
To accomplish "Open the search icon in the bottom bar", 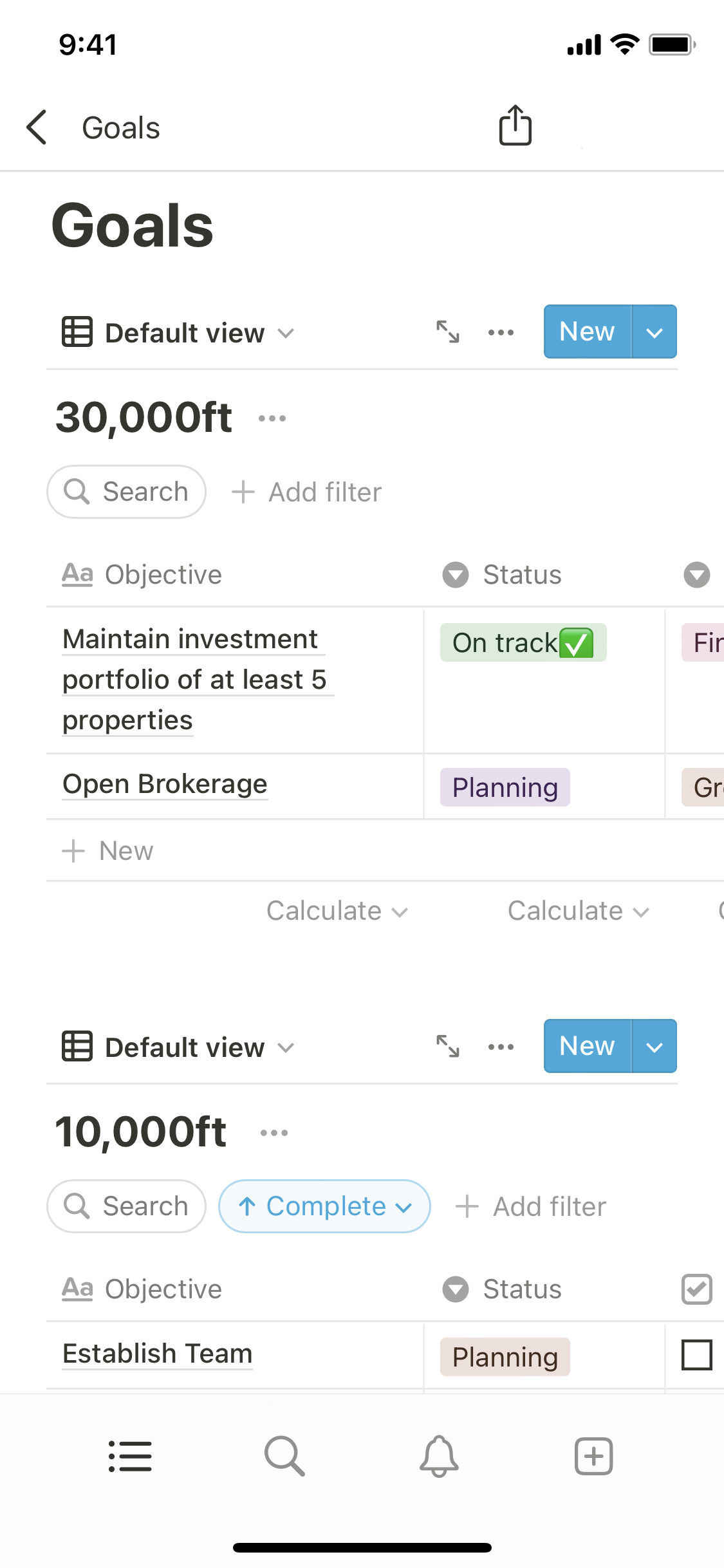I will click(284, 1456).
